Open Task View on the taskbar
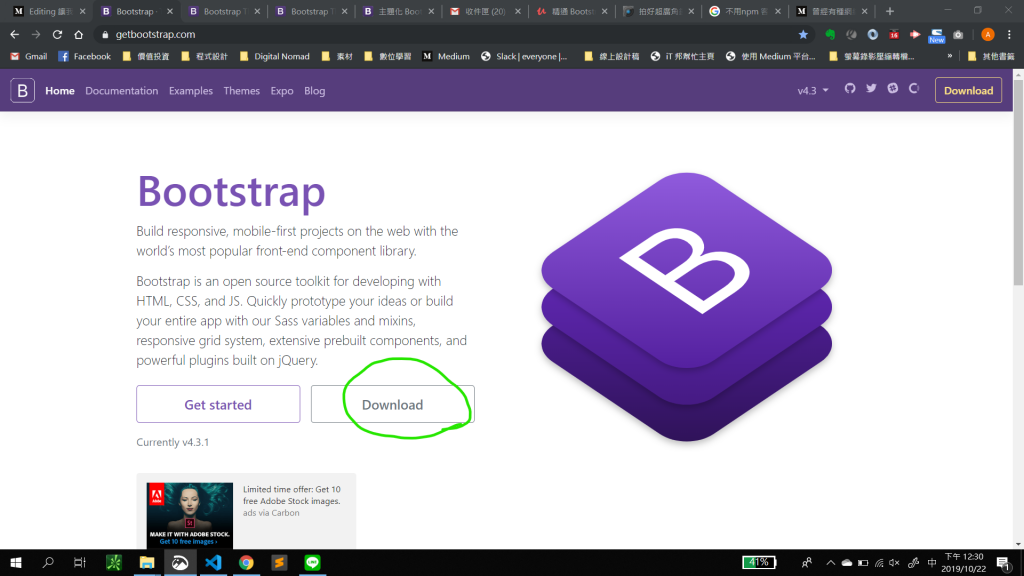The height and width of the screenshot is (576, 1024). click(80, 562)
